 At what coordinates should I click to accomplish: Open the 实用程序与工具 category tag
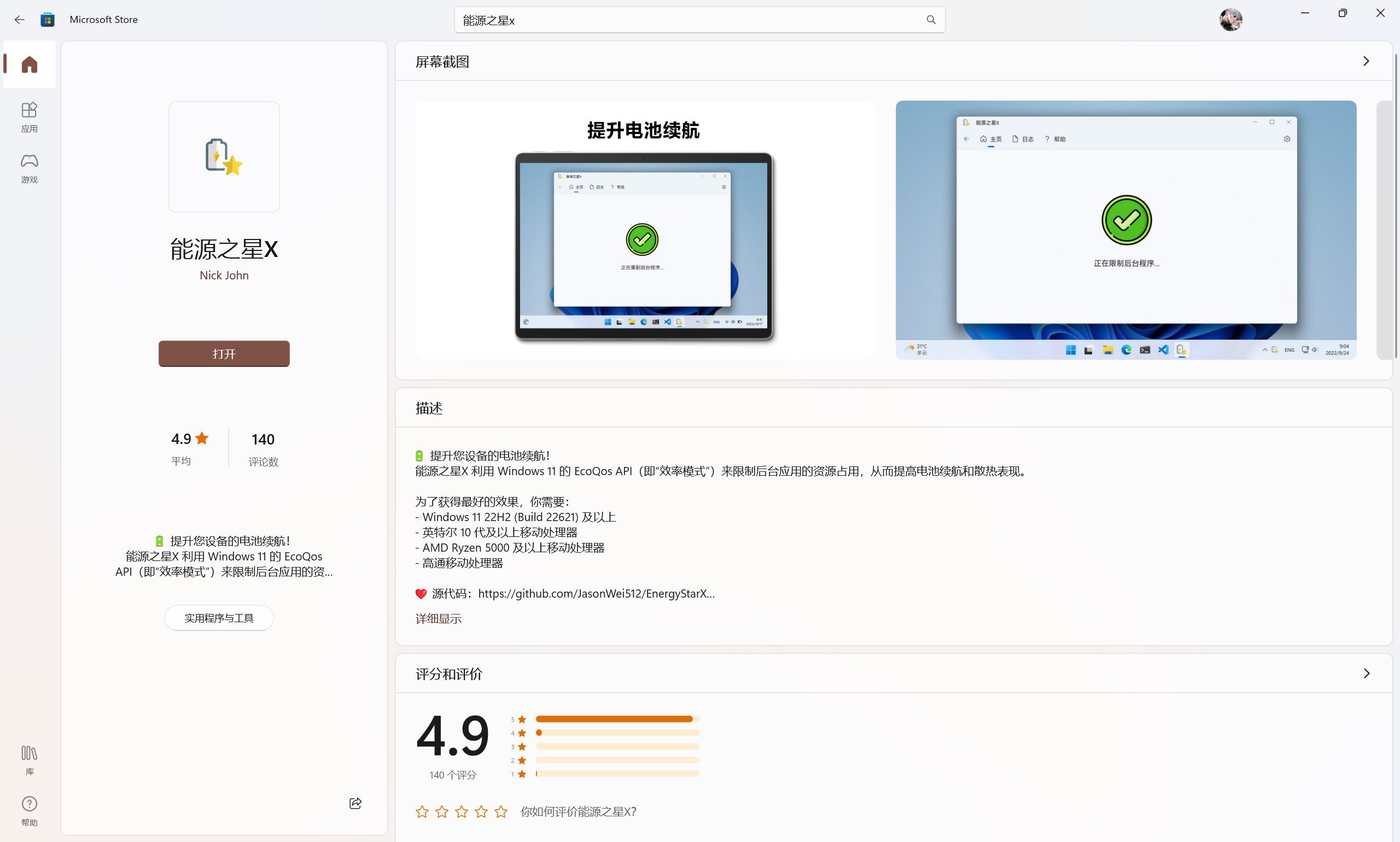pos(219,618)
